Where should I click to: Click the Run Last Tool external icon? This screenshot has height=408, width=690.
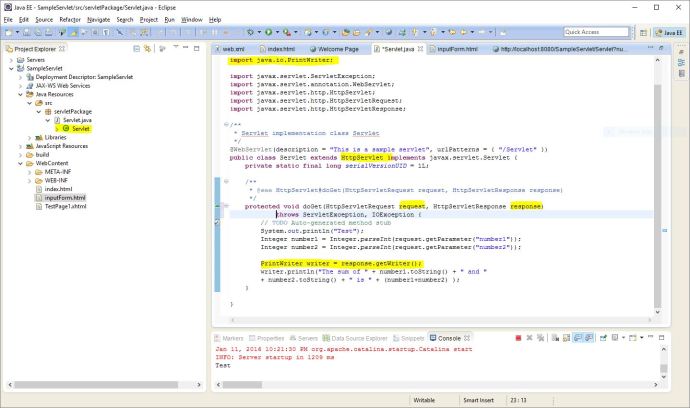(x=286, y=32)
